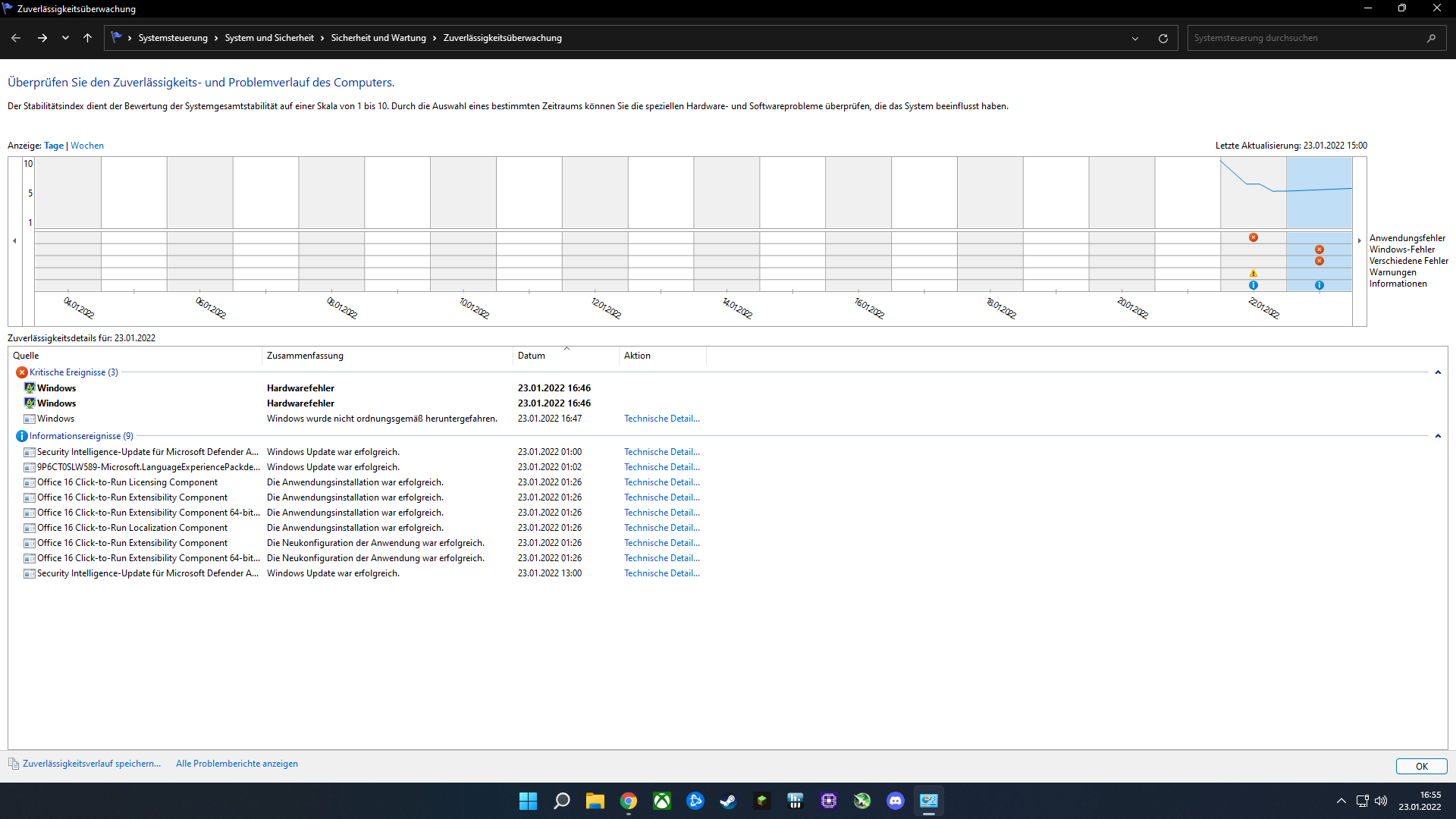
Task: Go back to the previous page
Action: [x=16, y=38]
